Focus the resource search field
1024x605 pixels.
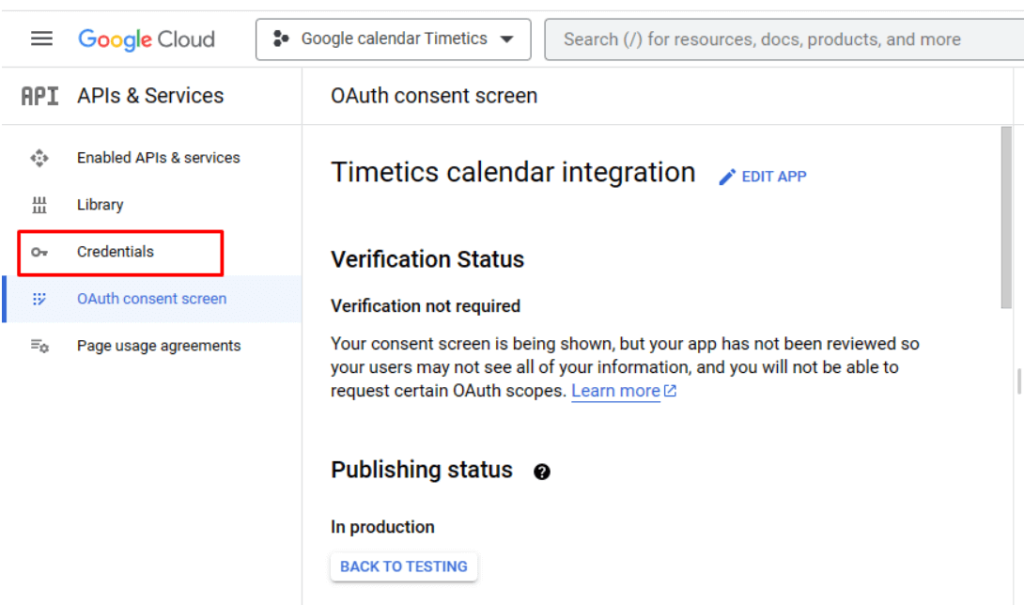click(x=784, y=39)
